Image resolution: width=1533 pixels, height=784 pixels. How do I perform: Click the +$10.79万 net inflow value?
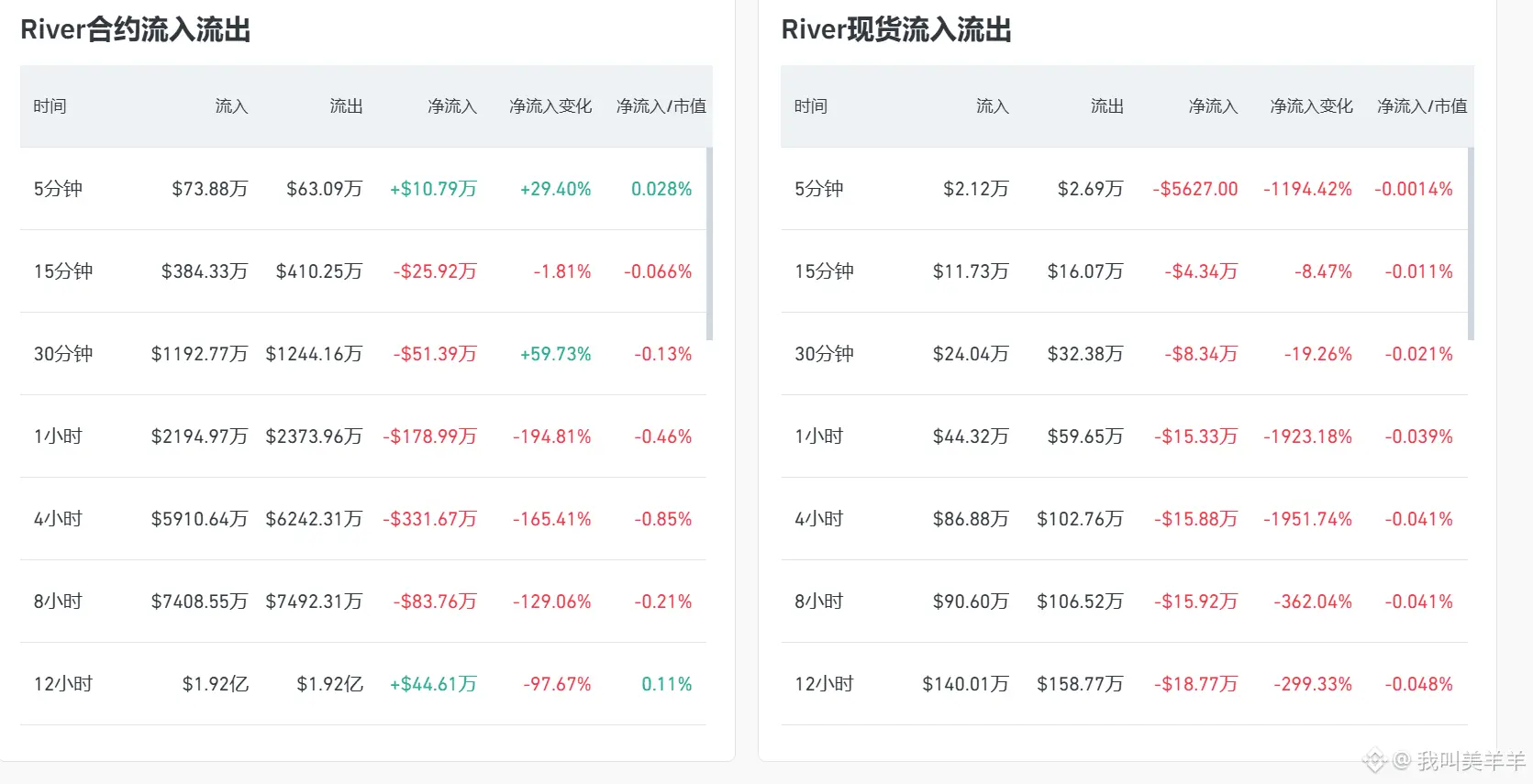433,189
